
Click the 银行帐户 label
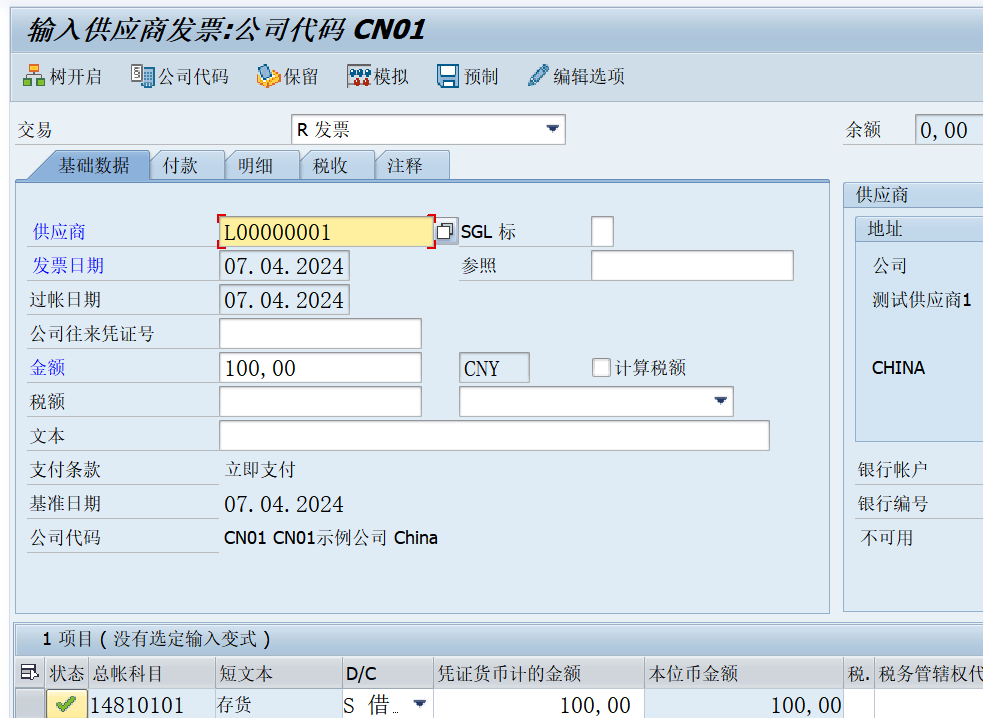(893, 470)
